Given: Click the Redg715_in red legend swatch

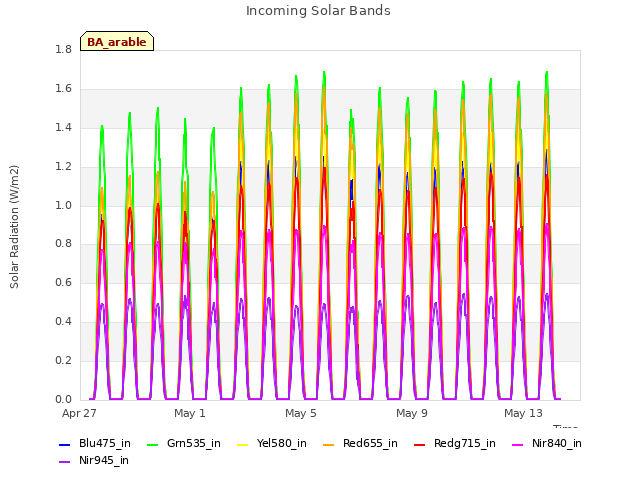Looking at the screenshot, I should point(420,445).
